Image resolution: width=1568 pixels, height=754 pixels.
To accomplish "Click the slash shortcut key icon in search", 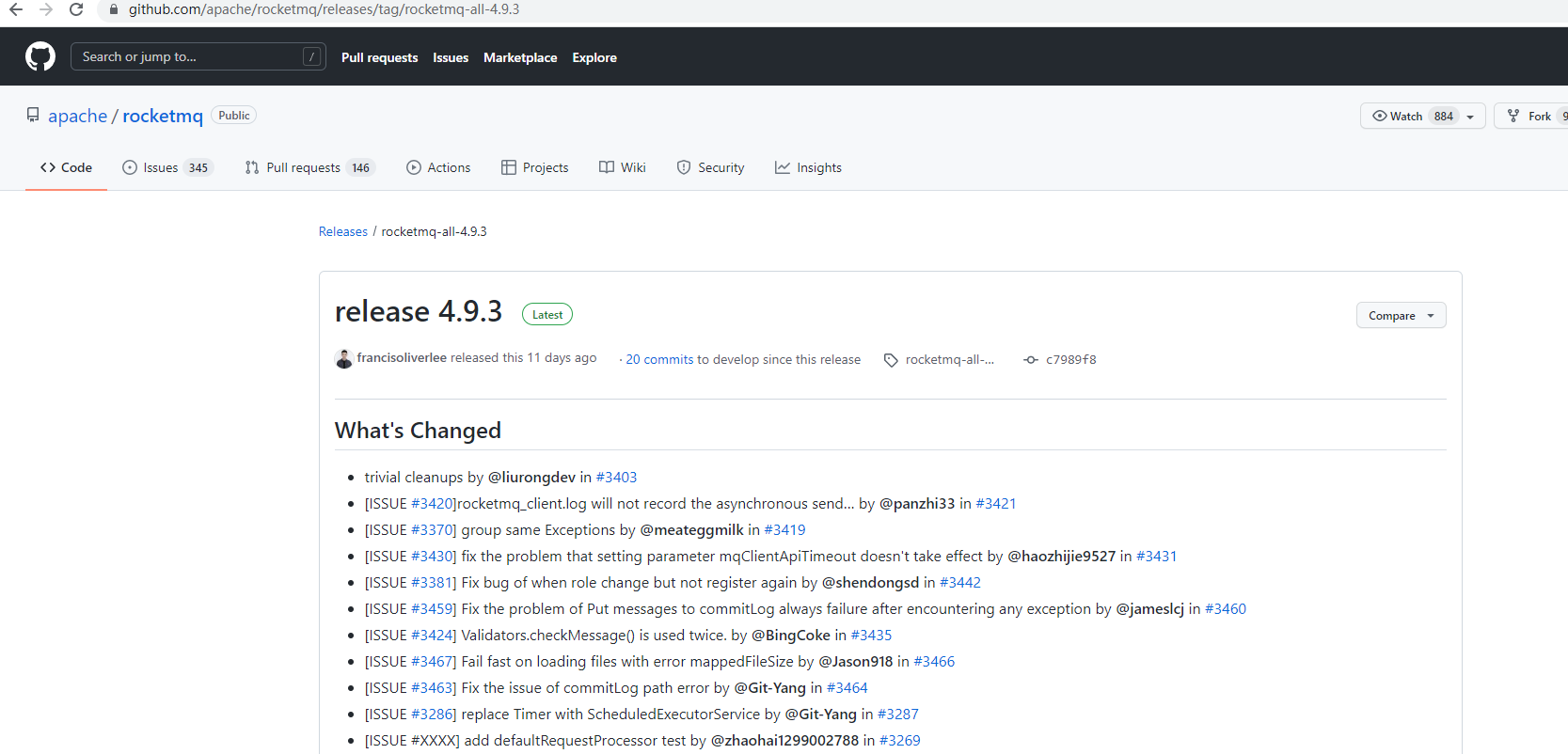I will coord(311,56).
